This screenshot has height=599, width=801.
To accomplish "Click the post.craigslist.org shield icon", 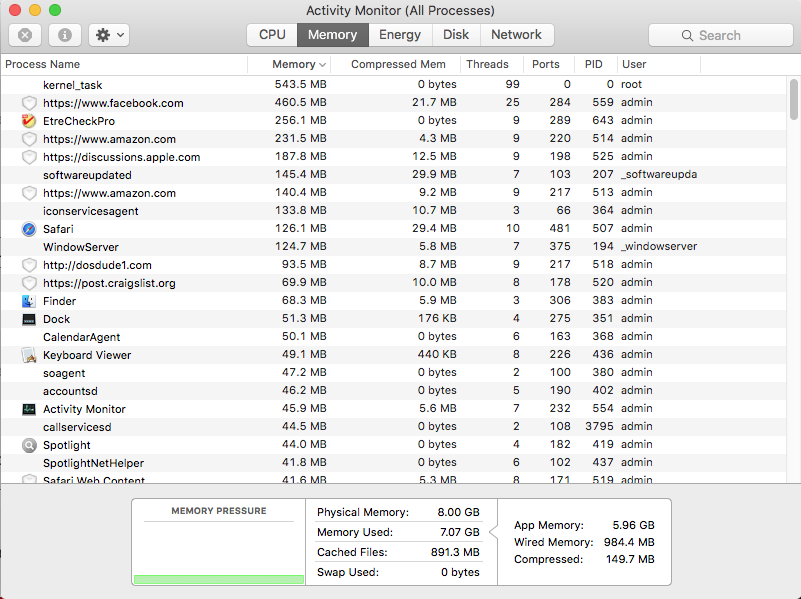I will (x=29, y=283).
